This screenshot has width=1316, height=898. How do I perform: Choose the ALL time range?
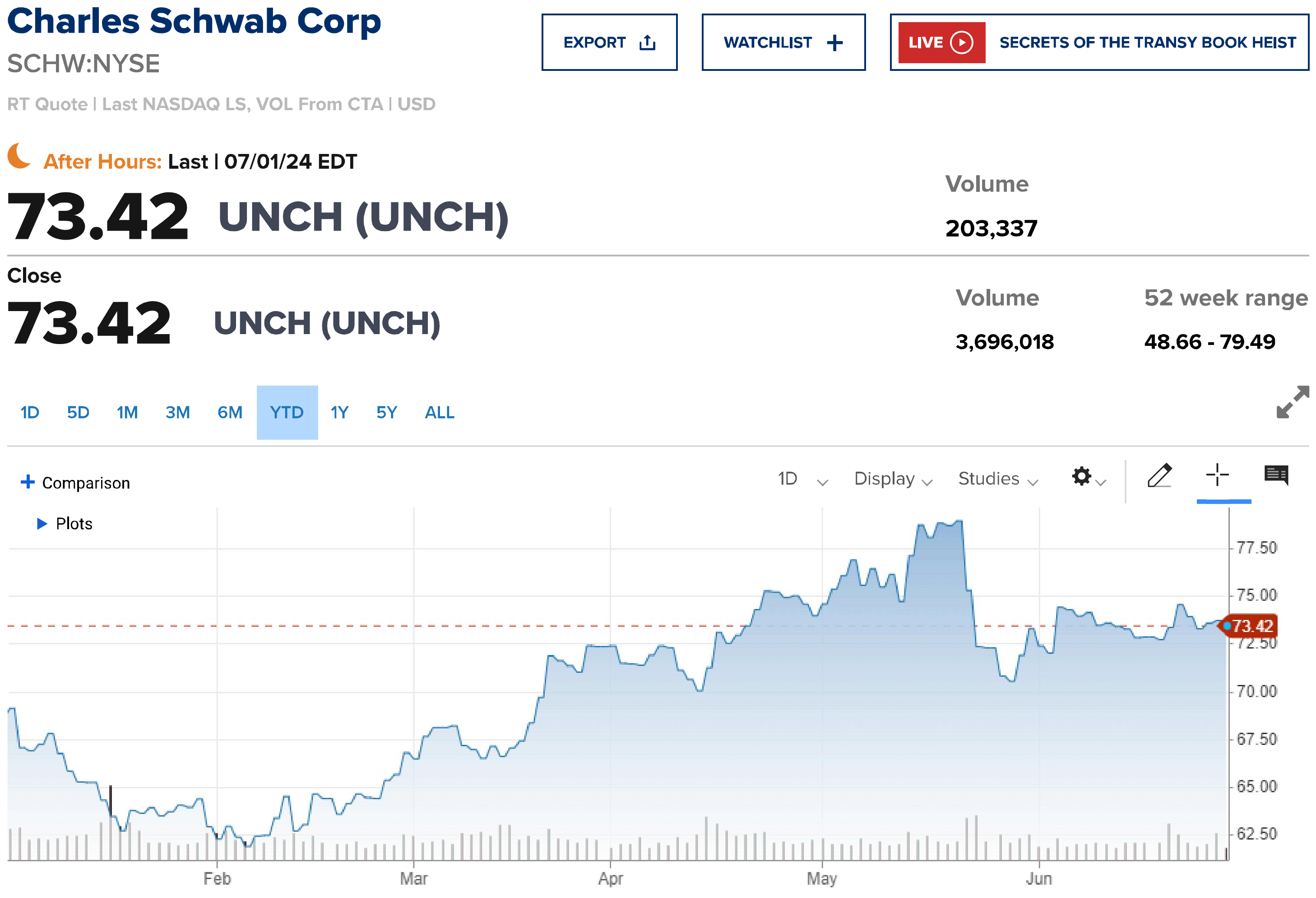coord(440,413)
